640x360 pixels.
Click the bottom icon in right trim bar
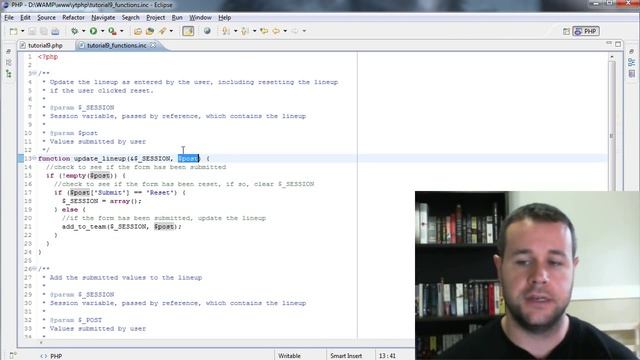631,73
